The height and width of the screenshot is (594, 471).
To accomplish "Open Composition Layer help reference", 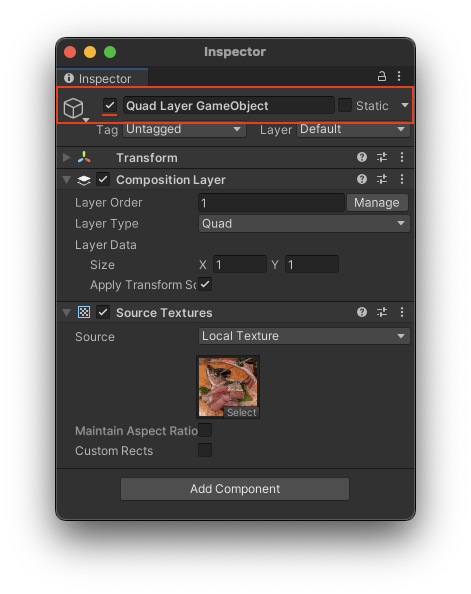I will point(362,179).
